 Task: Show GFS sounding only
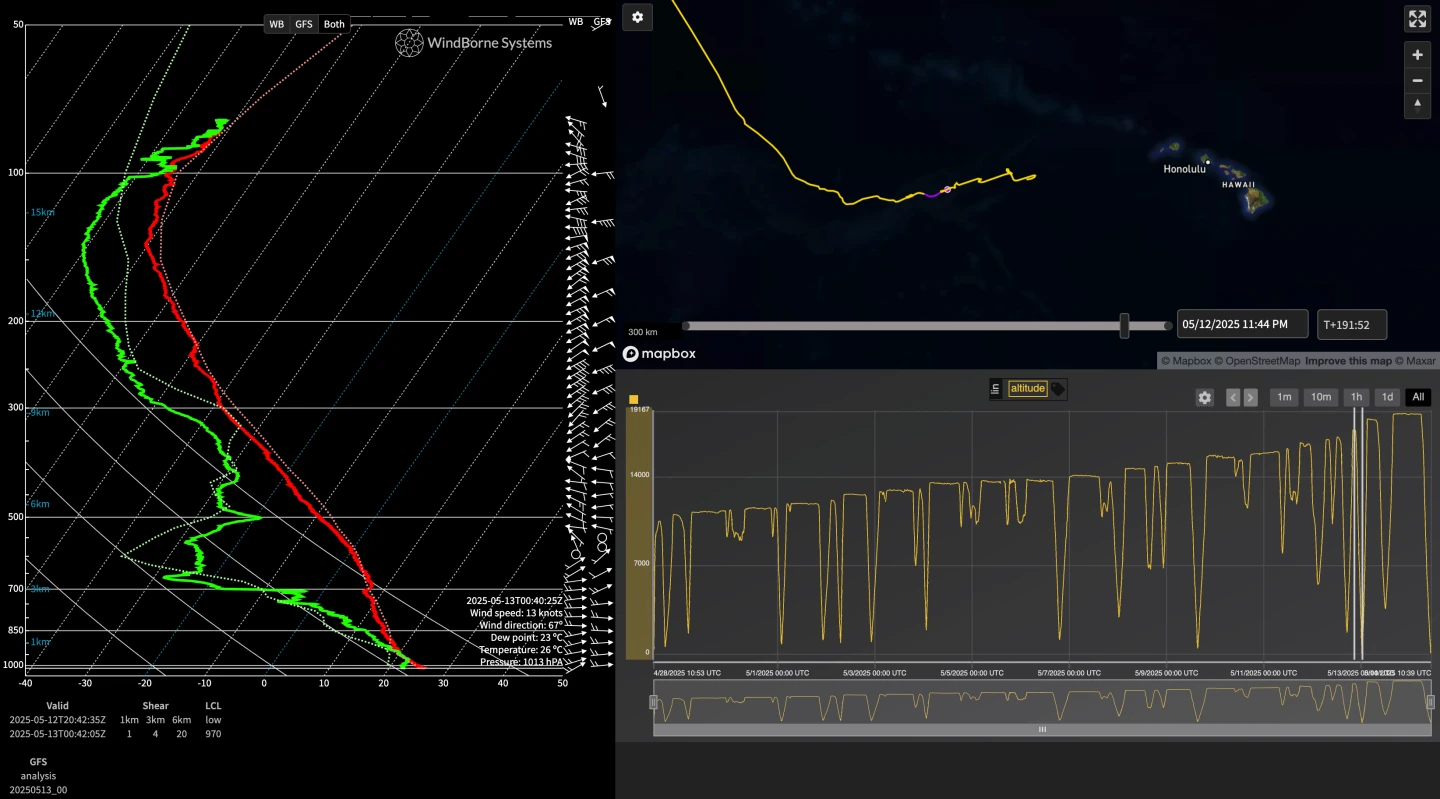304,24
